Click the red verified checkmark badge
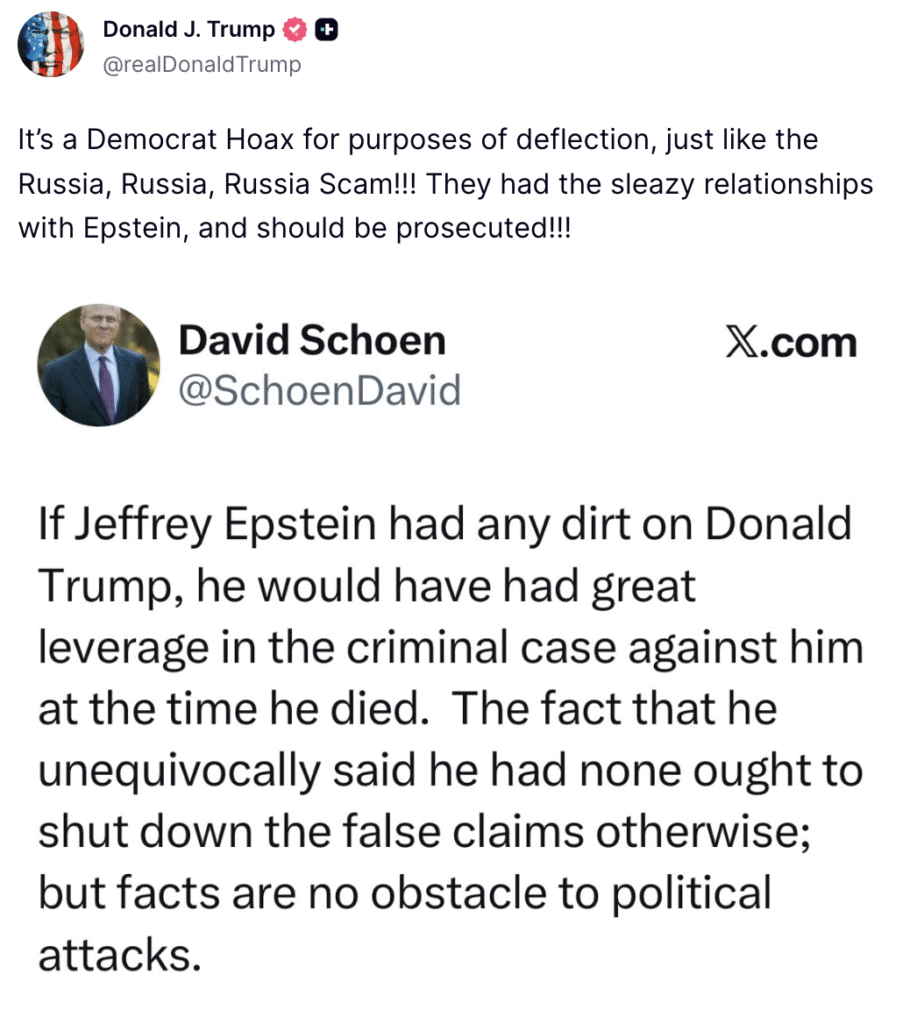The width and height of the screenshot is (917, 1024). point(294,31)
